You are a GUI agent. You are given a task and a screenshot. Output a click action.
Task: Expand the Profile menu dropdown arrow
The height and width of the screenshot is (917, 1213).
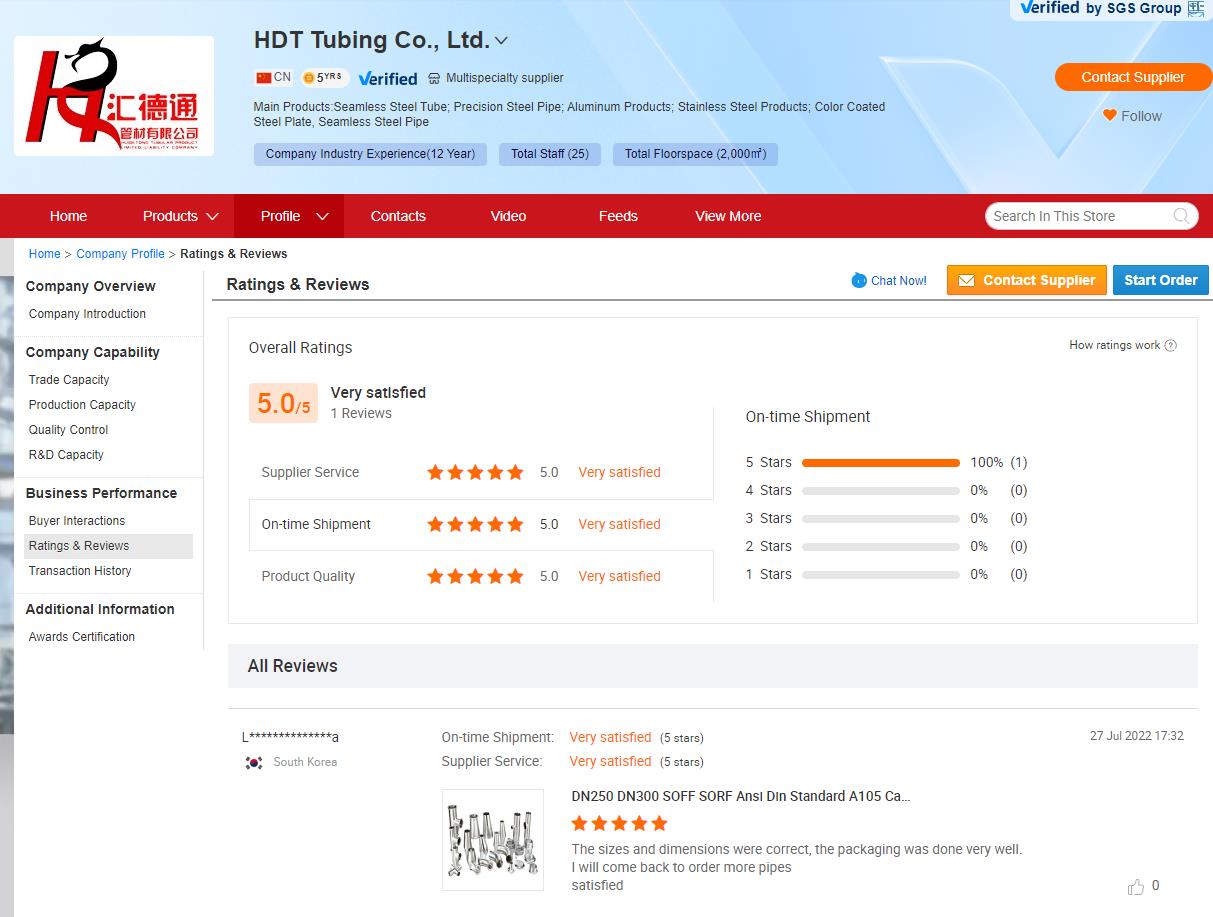[322, 217]
